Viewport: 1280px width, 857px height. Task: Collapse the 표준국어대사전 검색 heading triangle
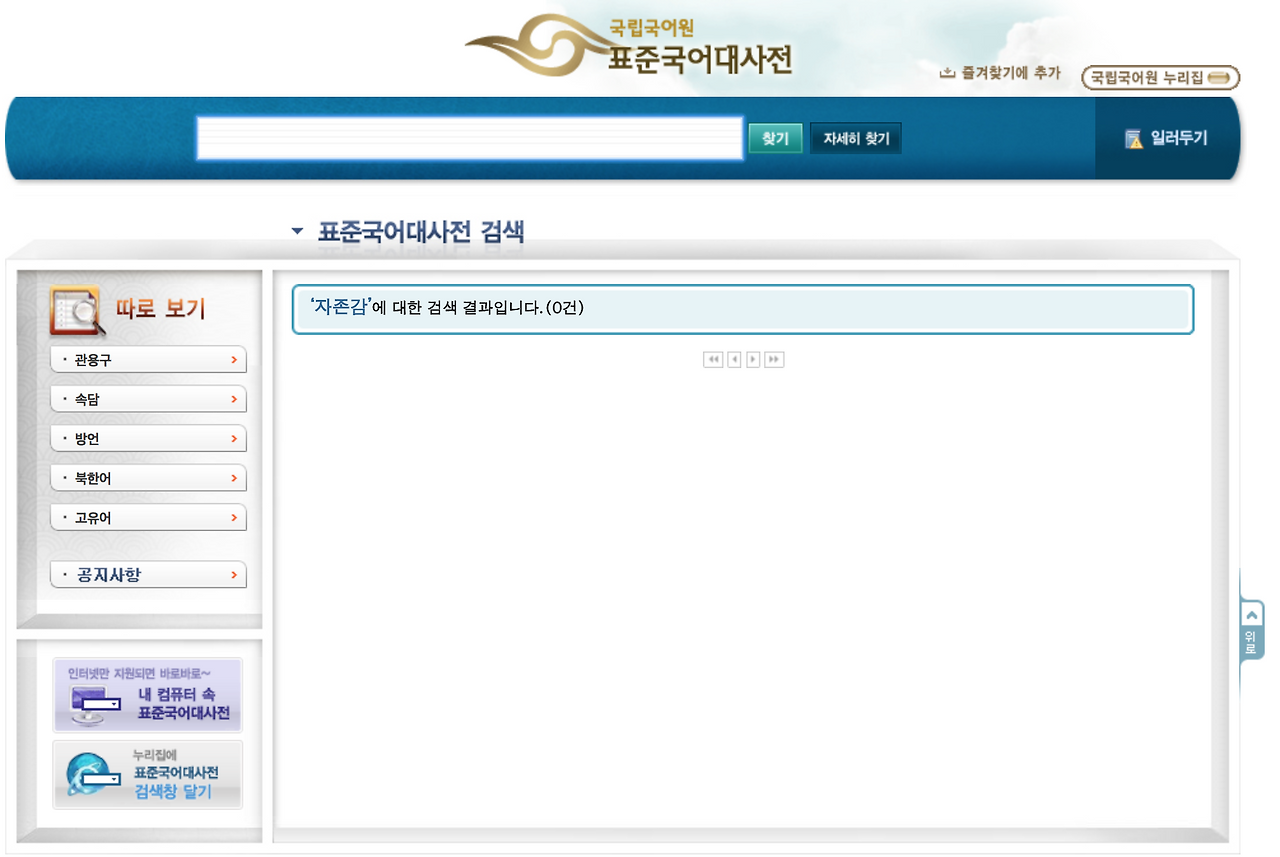click(296, 230)
